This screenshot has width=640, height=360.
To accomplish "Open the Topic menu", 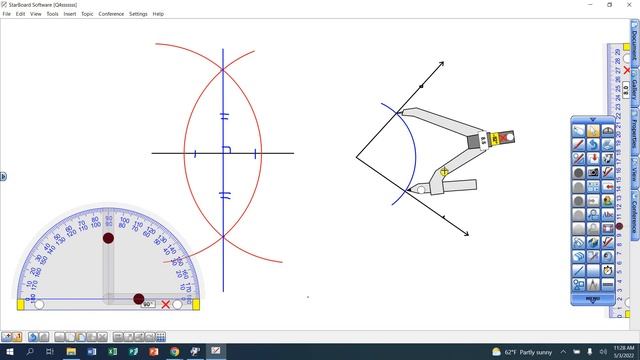I will [87, 14].
